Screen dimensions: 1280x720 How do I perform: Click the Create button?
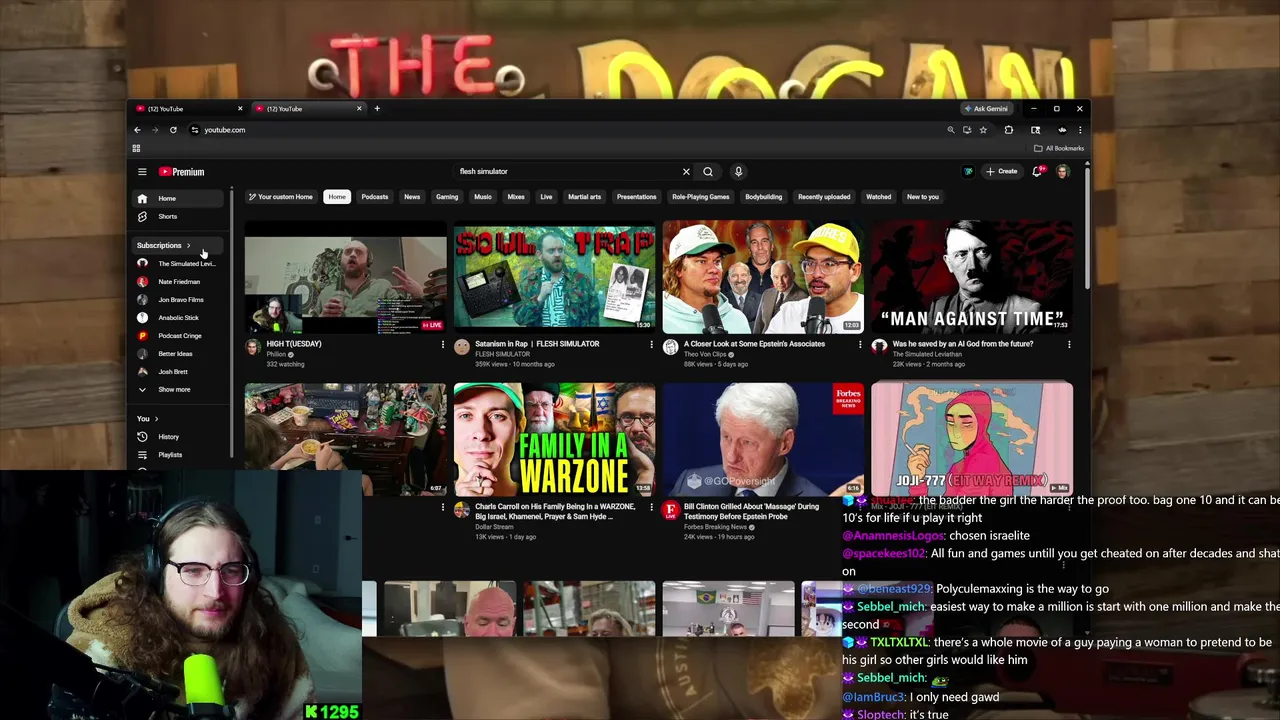tap(1001, 172)
